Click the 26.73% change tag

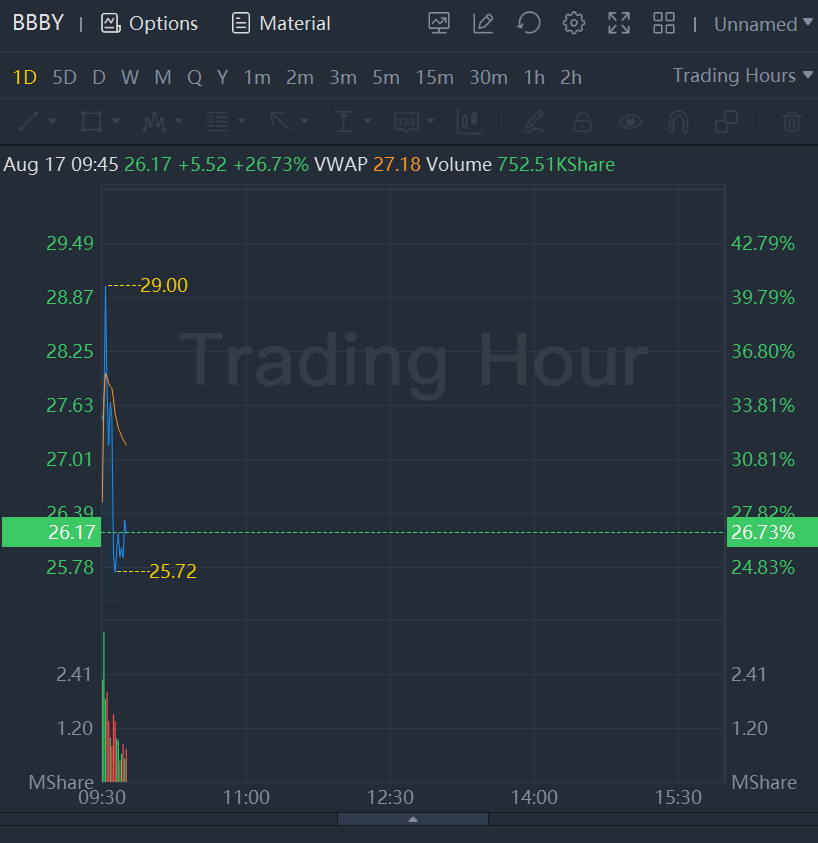tap(772, 532)
